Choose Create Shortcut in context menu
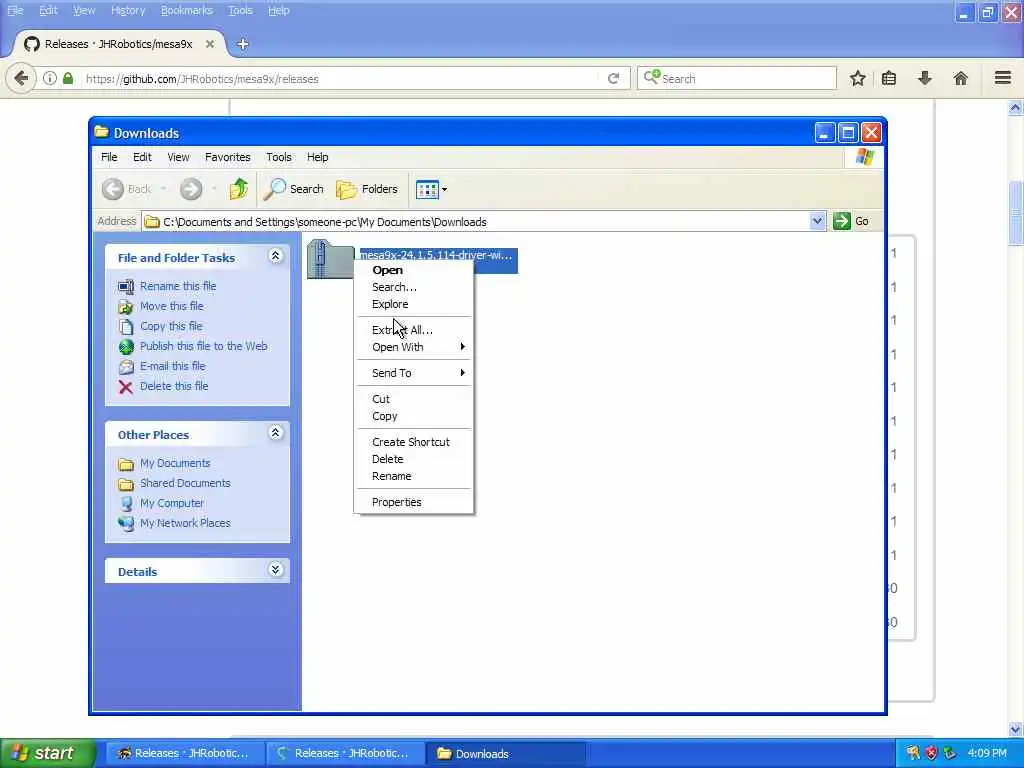This screenshot has width=1024, height=768. click(413, 442)
